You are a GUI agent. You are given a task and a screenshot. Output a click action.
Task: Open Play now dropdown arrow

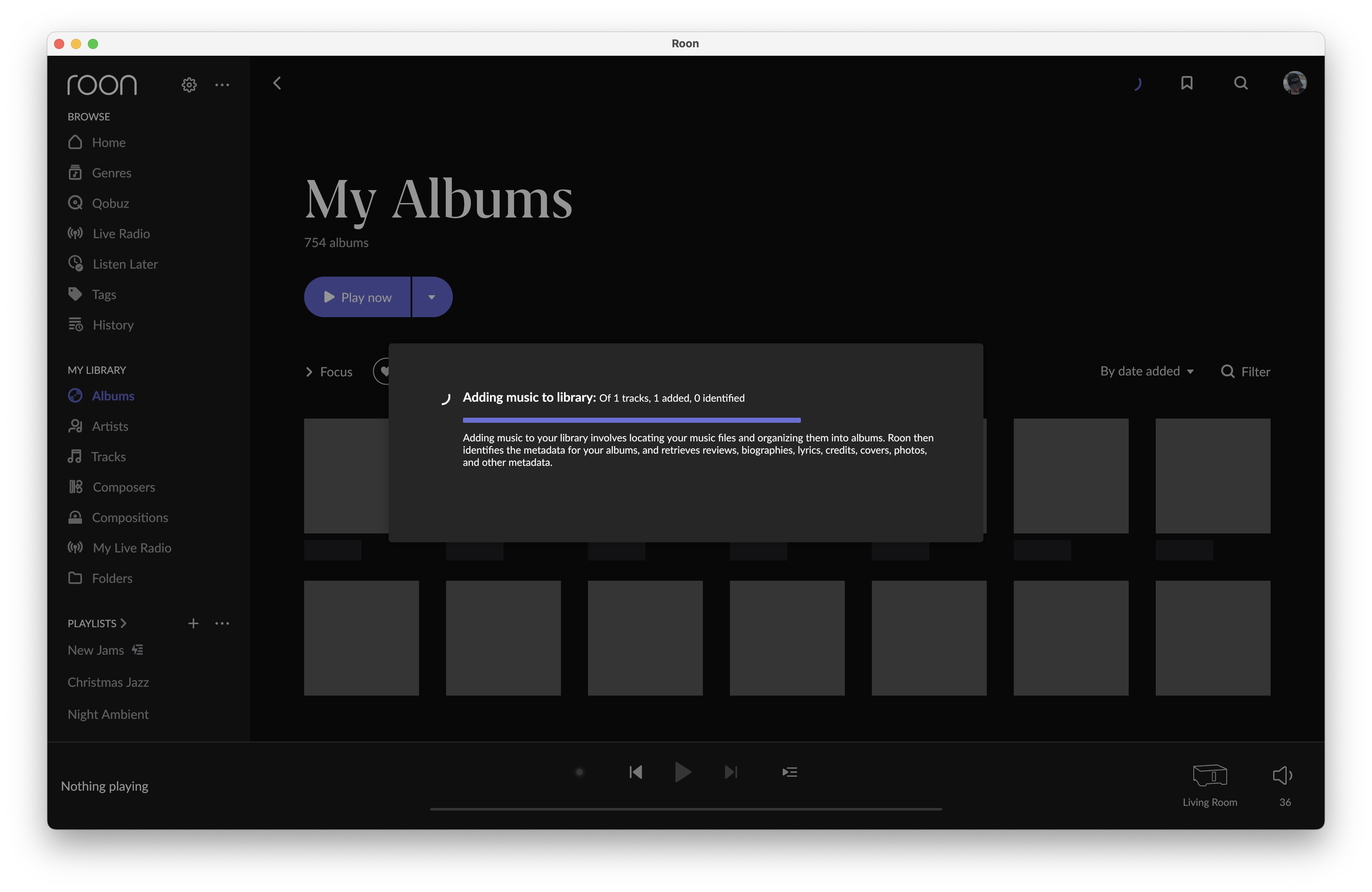432,297
